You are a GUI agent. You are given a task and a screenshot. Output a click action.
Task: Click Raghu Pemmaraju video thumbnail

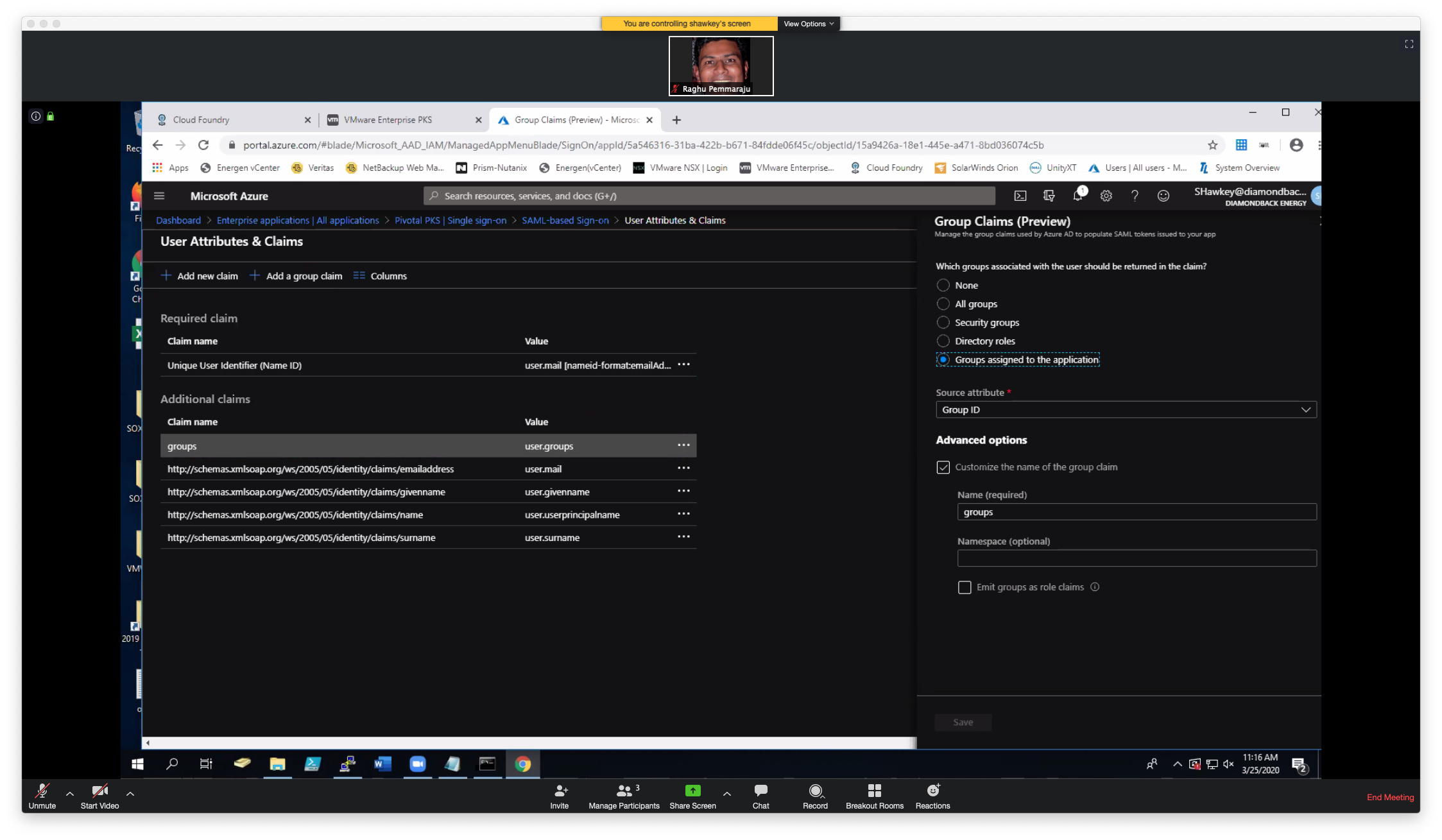[x=721, y=66]
